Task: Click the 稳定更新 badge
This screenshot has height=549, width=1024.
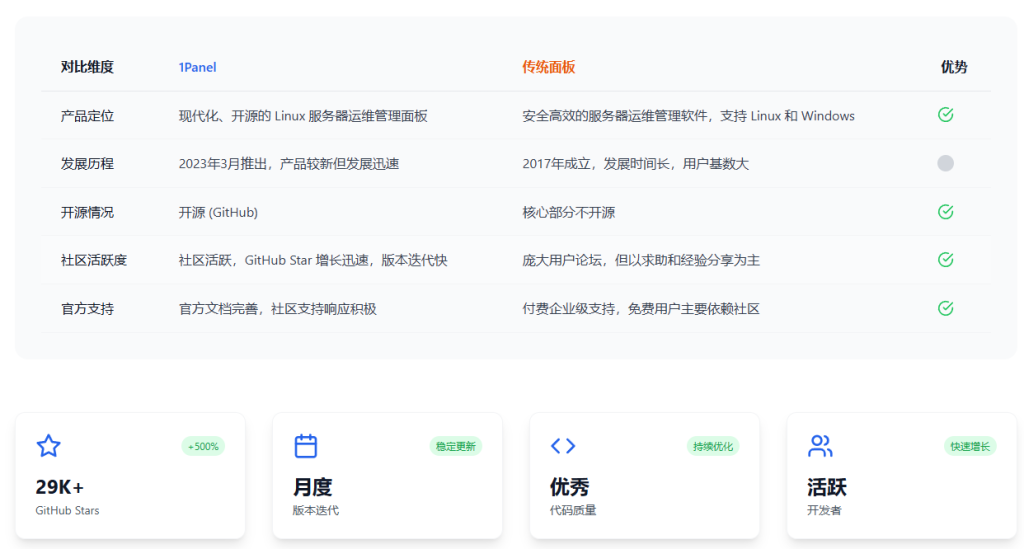Action: tap(456, 446)
